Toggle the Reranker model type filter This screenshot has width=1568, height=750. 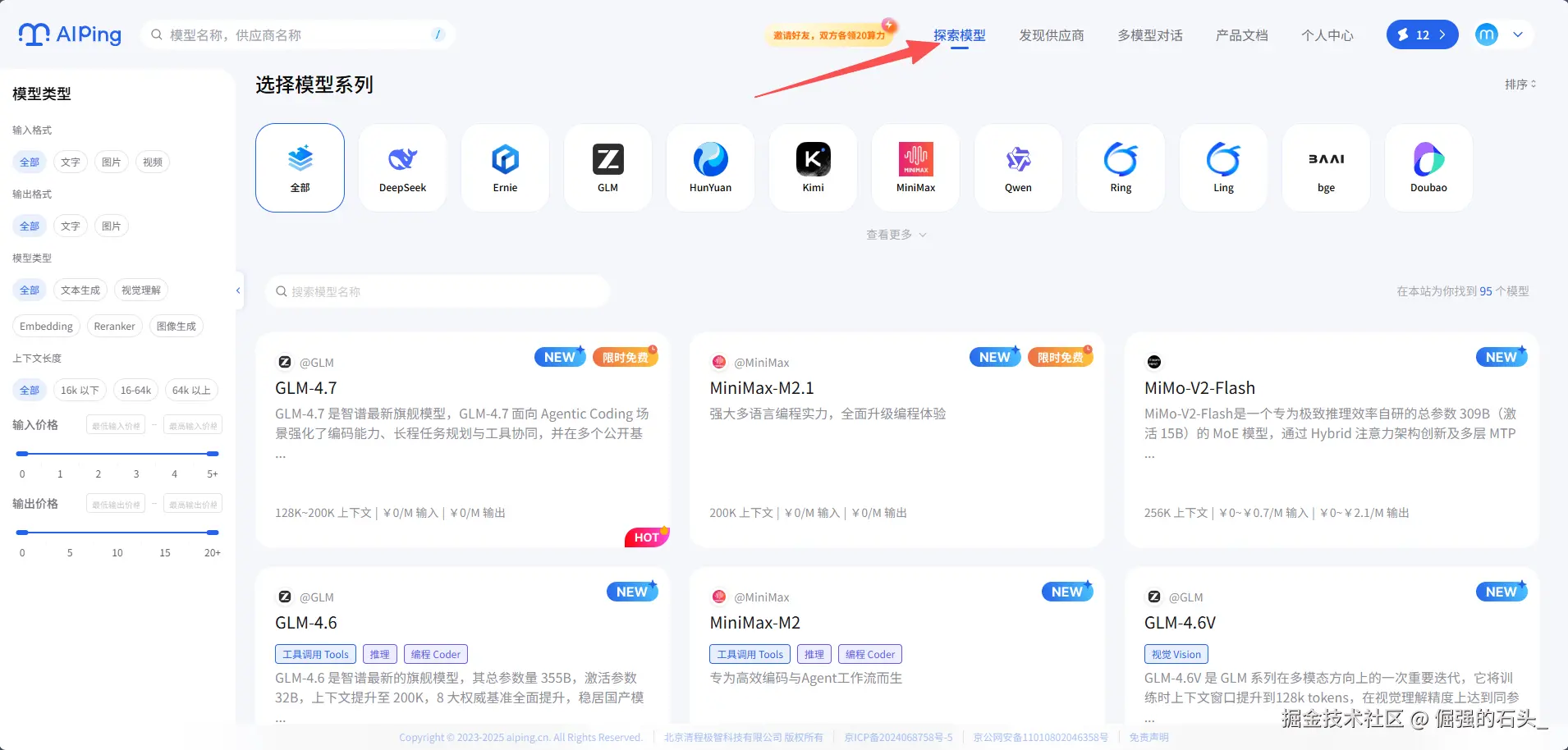[114, 326]
